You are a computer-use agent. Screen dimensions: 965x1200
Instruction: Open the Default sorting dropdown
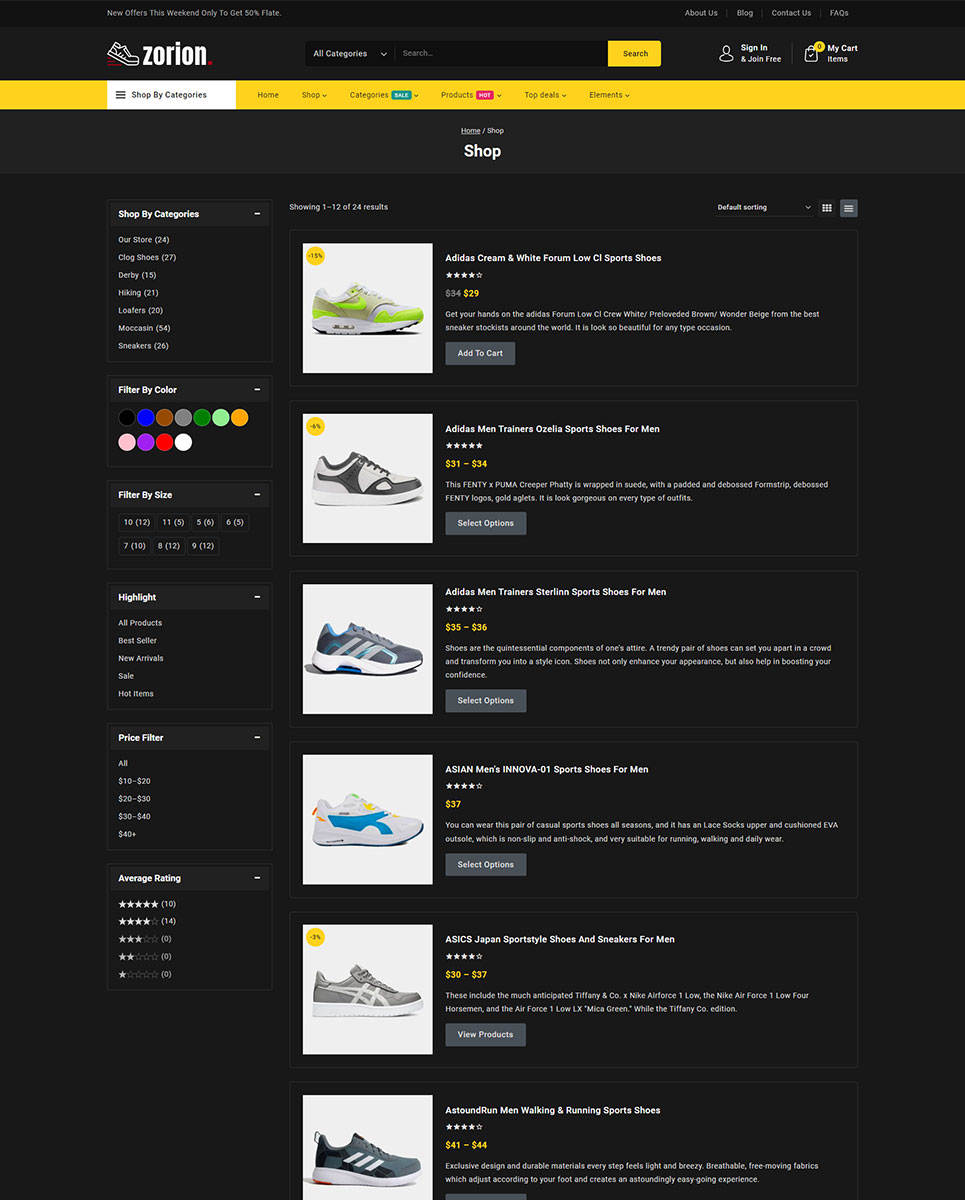764,208
